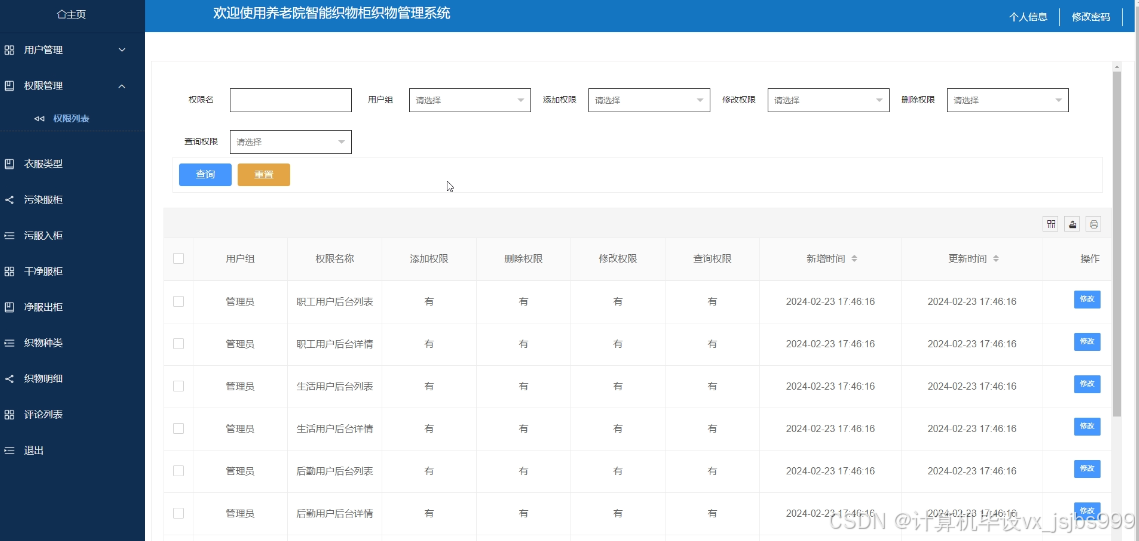The width and height of the screenshot is (1139, 541).
Task: Click the 权限名 text input field
Action: pos(291,100)
